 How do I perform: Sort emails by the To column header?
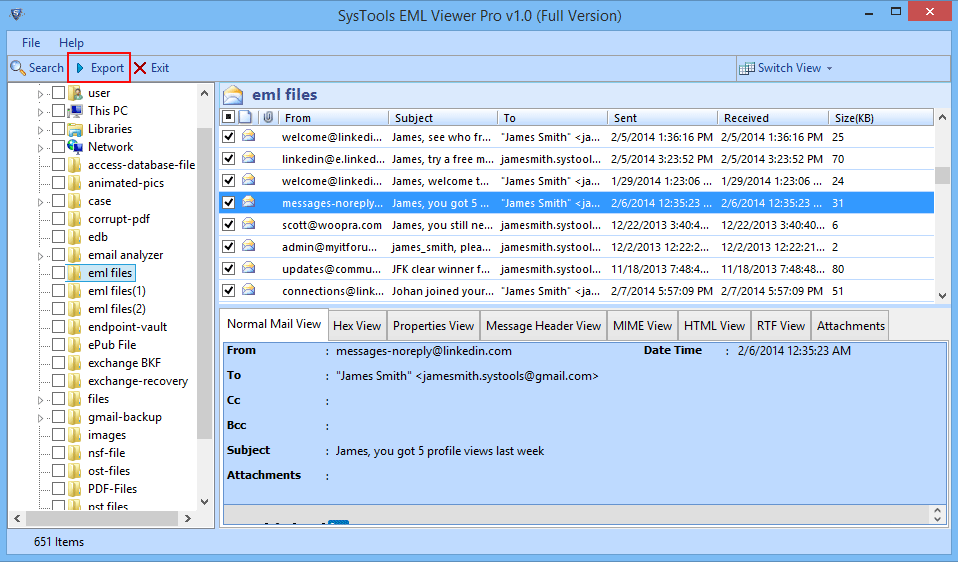552,118
